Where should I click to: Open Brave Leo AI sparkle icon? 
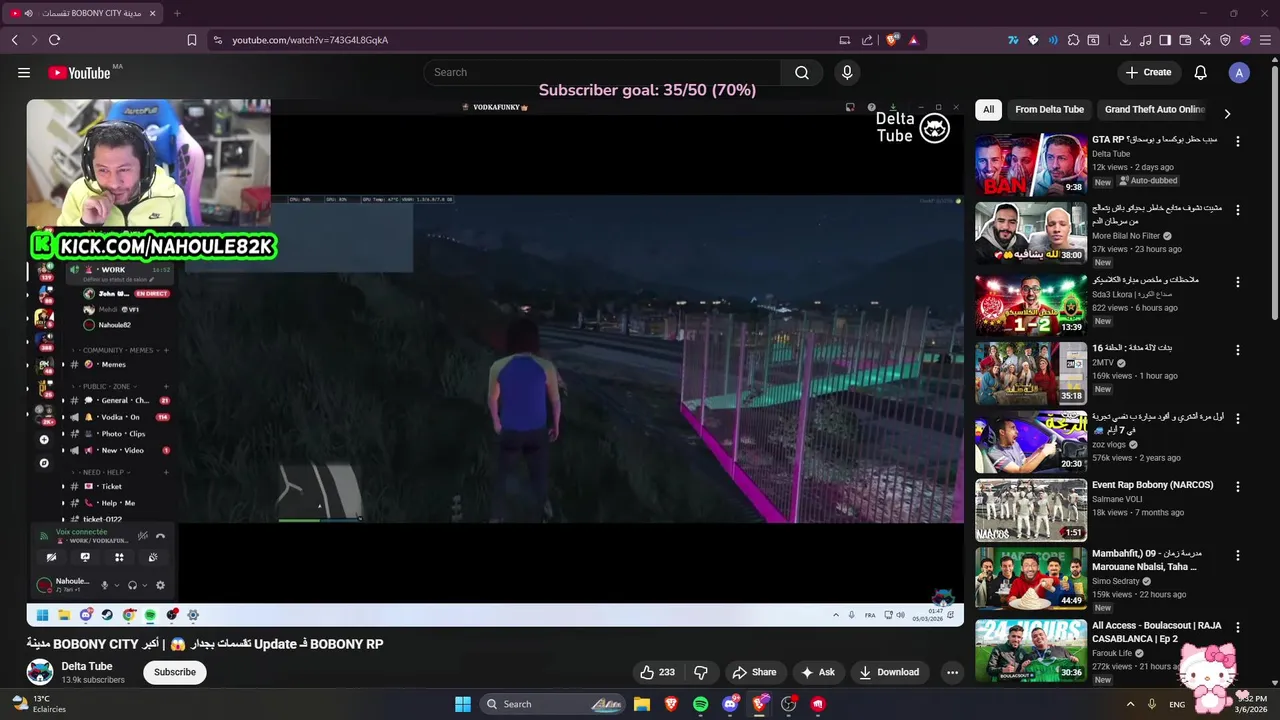pyautogui.click(x=1205, y=40)
